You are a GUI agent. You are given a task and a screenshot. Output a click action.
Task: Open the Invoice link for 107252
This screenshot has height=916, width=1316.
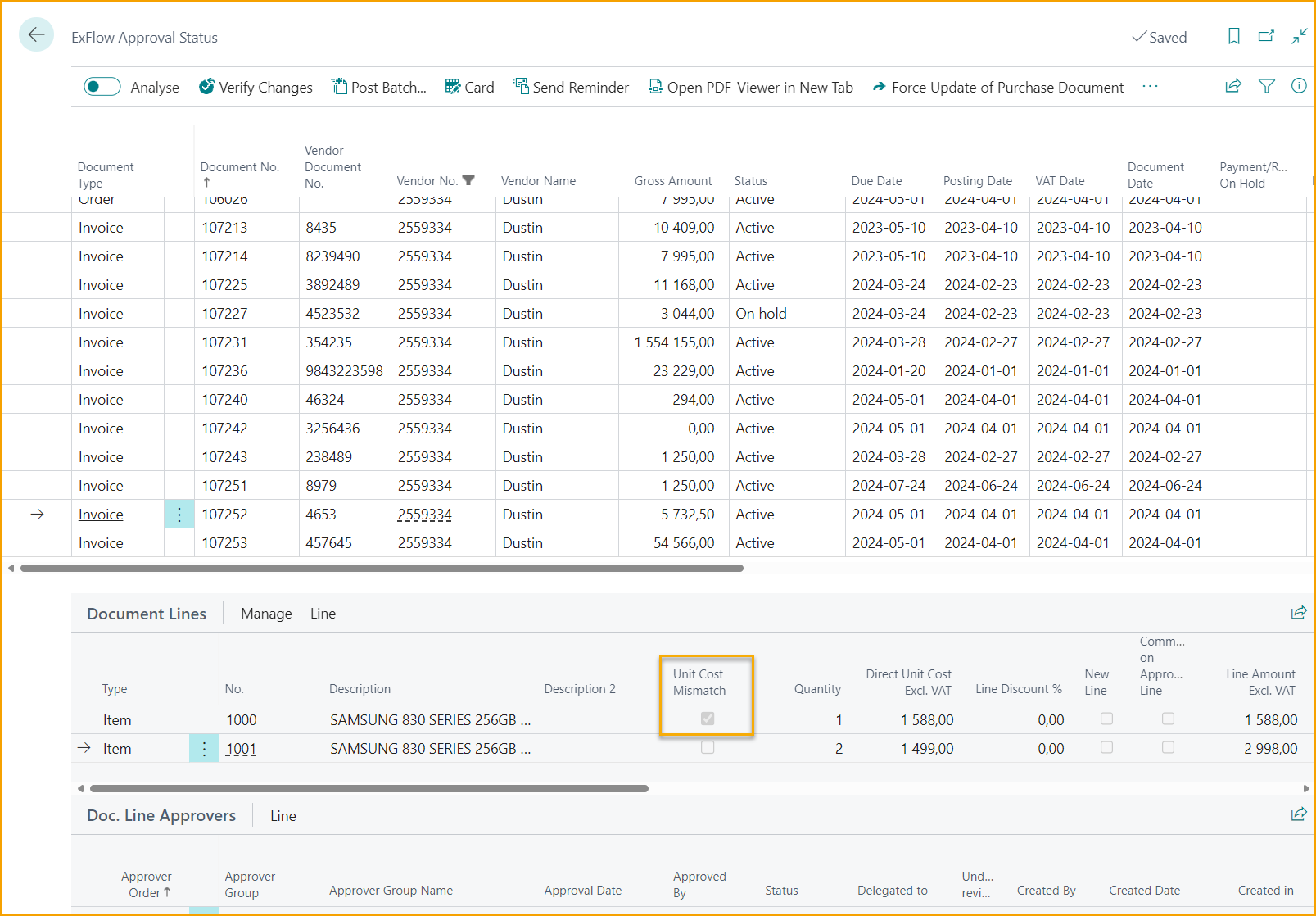[101, 515]
